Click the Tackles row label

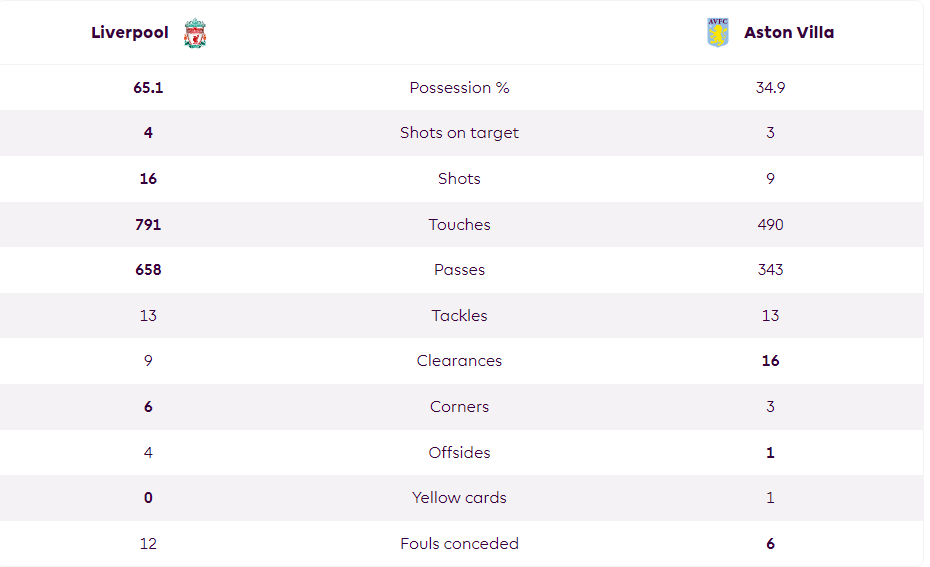pos(459,316)
